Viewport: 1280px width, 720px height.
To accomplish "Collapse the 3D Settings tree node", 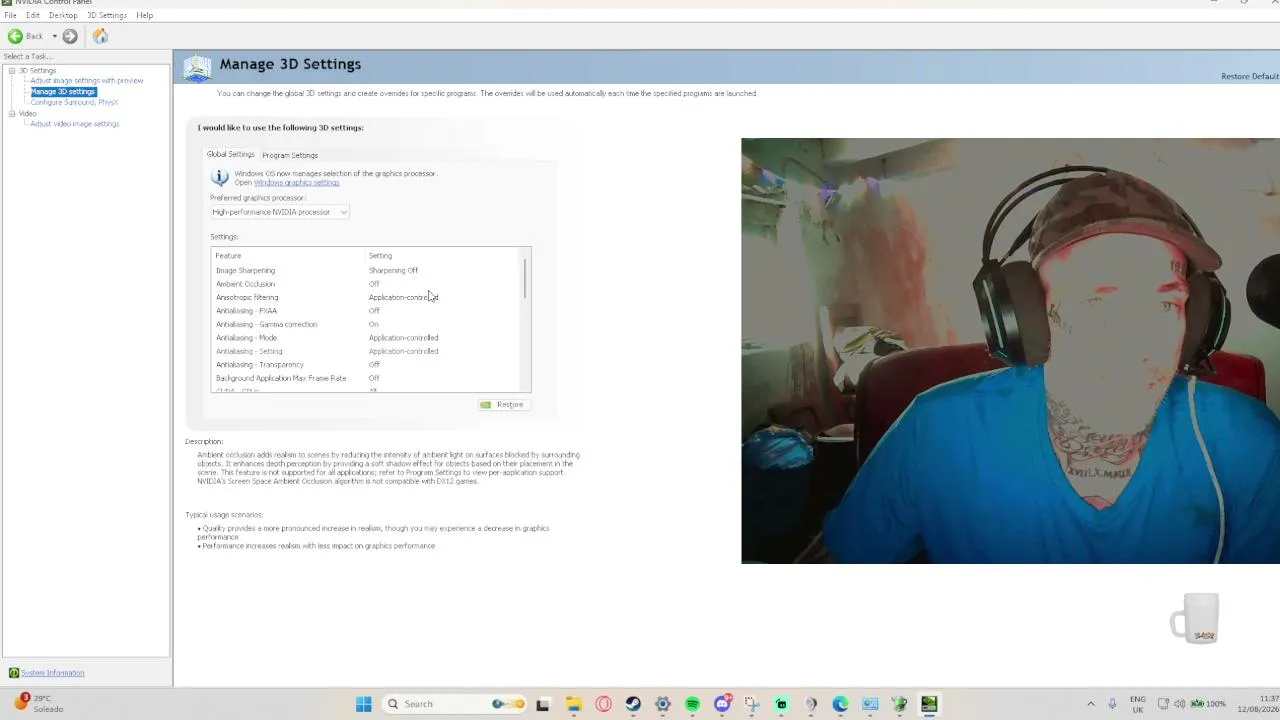I will [x=11, y=70].
